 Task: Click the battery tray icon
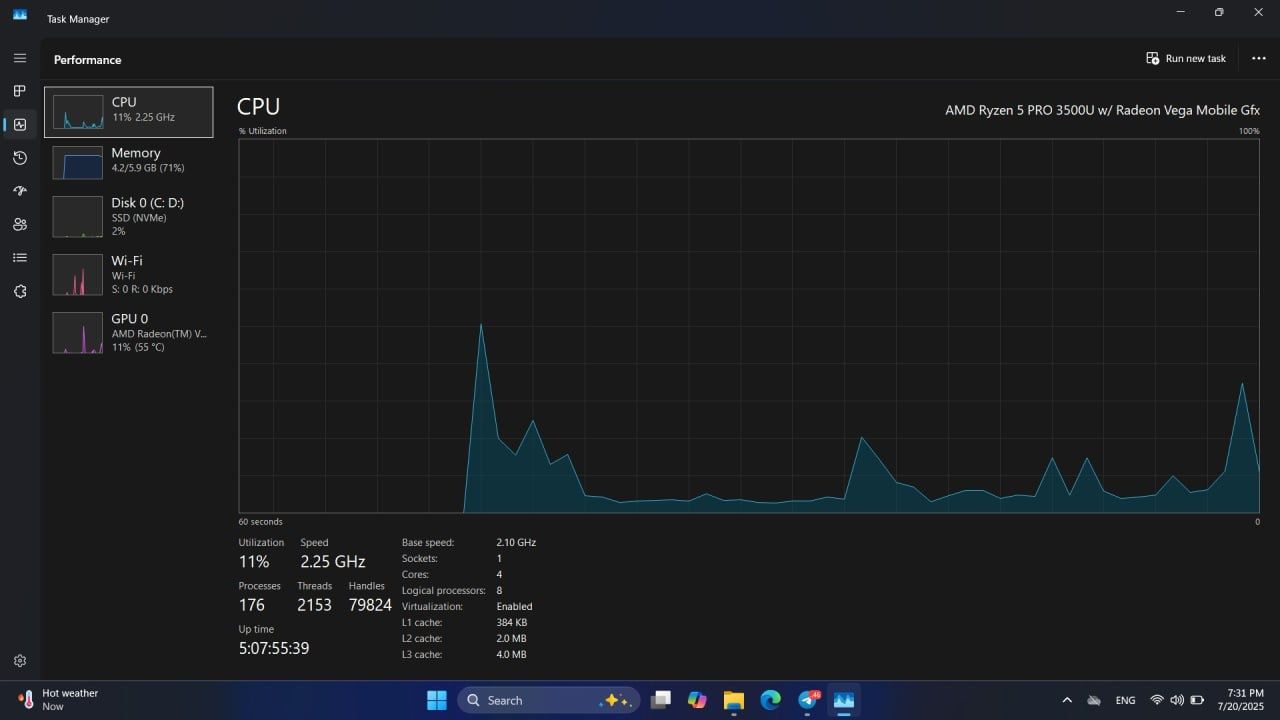pyautogui.click(x=1197, y=700)
